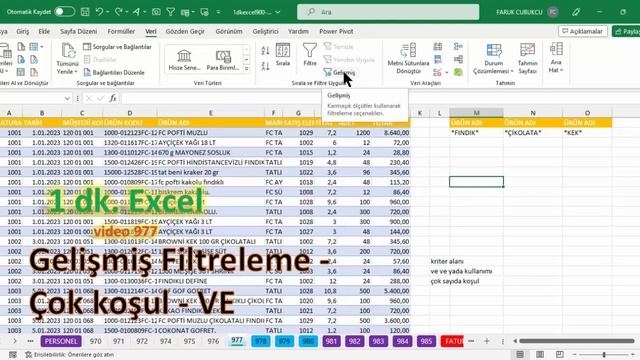Click sort ascending A-Z icon
This screenshot has width=640, height=360.
[265, 51]
